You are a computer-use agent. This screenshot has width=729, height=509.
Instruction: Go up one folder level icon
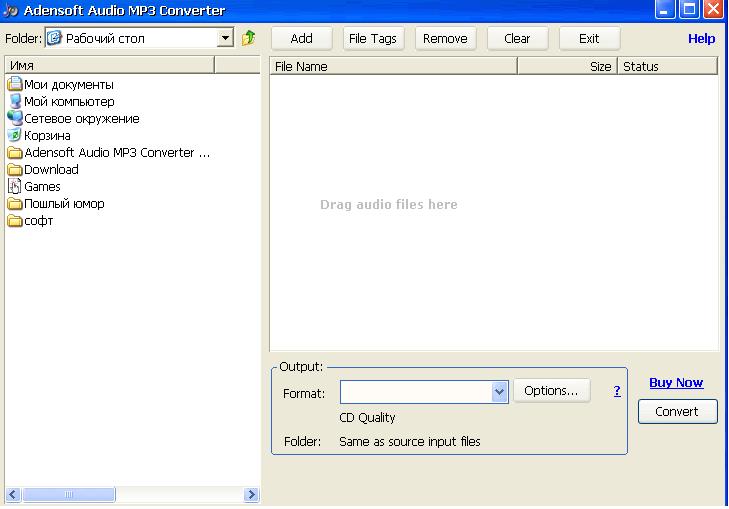(249, 38)
